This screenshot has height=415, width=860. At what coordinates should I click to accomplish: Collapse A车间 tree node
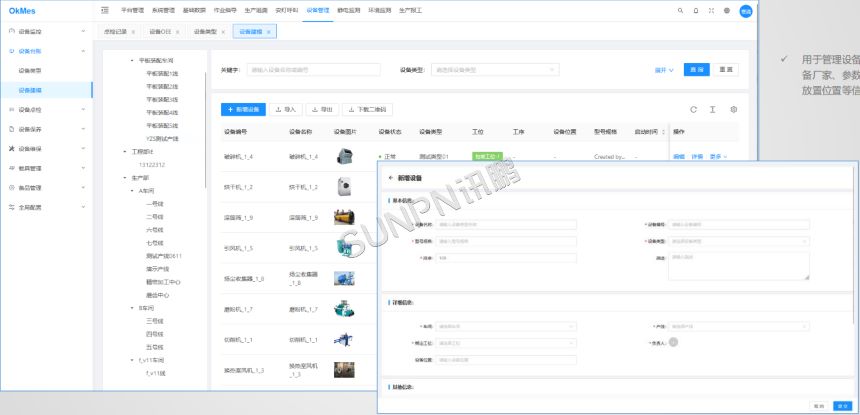tap(132, 191)
